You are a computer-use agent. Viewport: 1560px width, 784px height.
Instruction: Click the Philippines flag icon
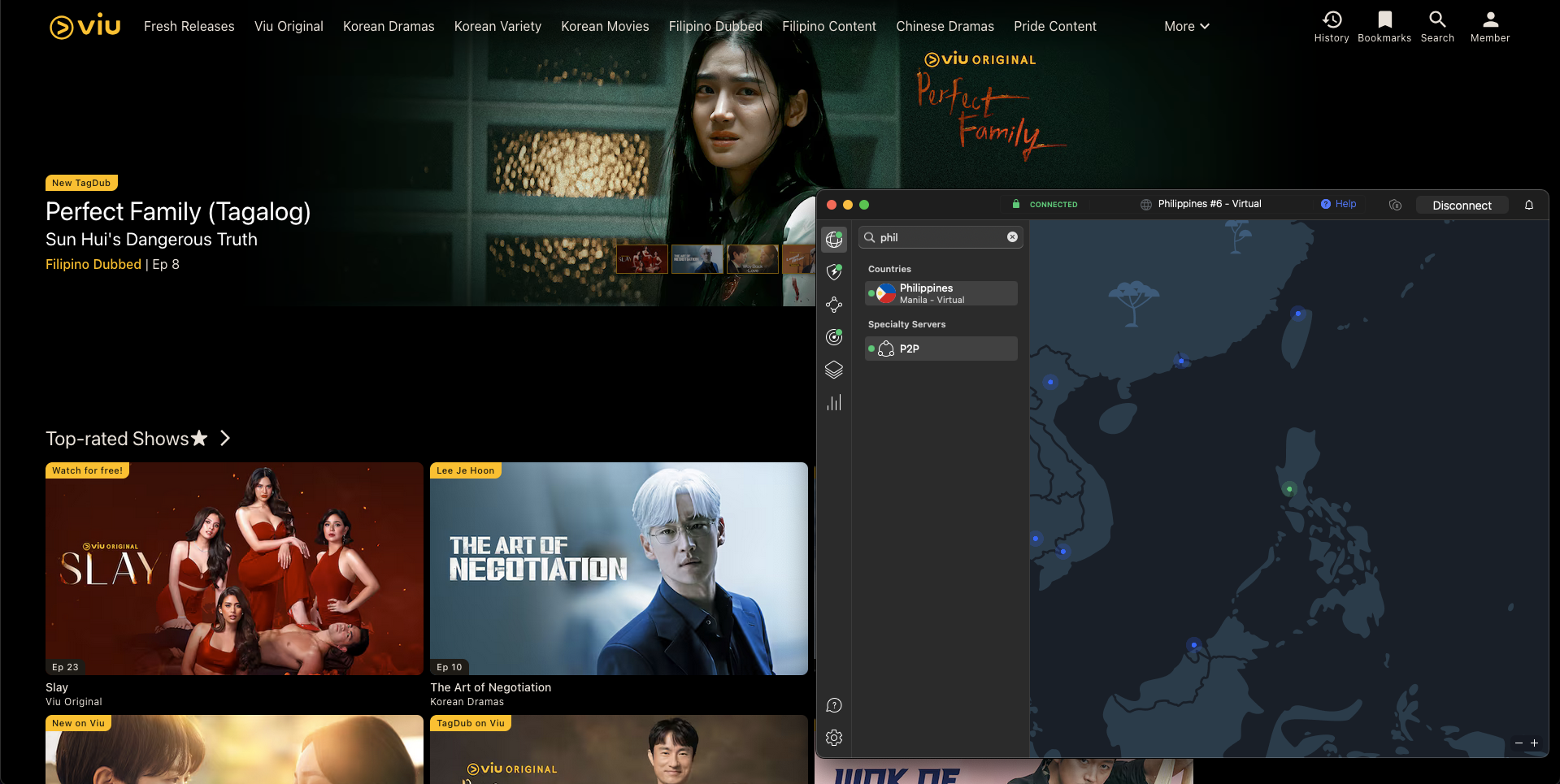tap(886, 293)
